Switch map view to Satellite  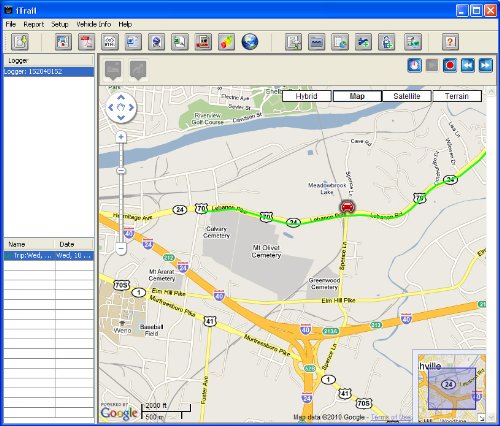click(407, 96)
